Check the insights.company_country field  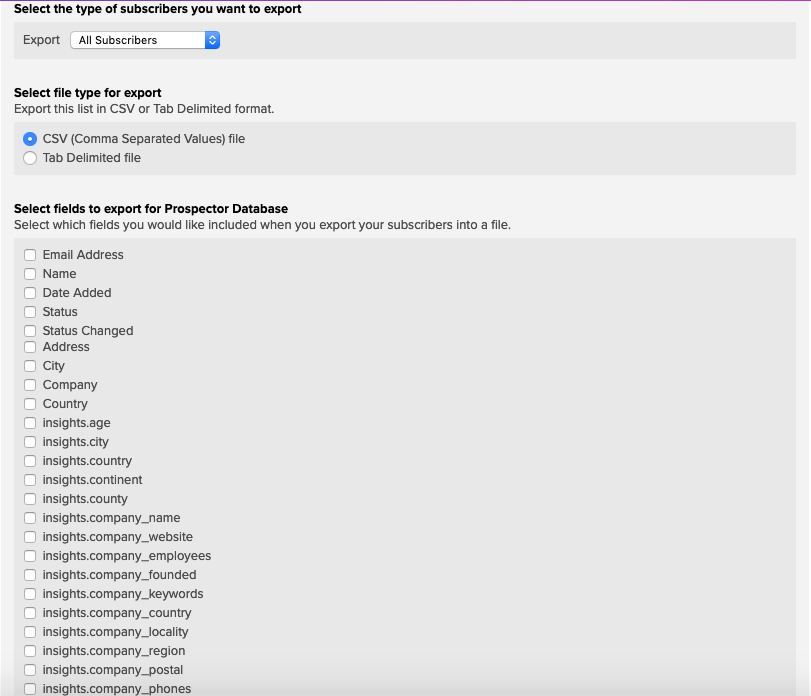[30, 613]
